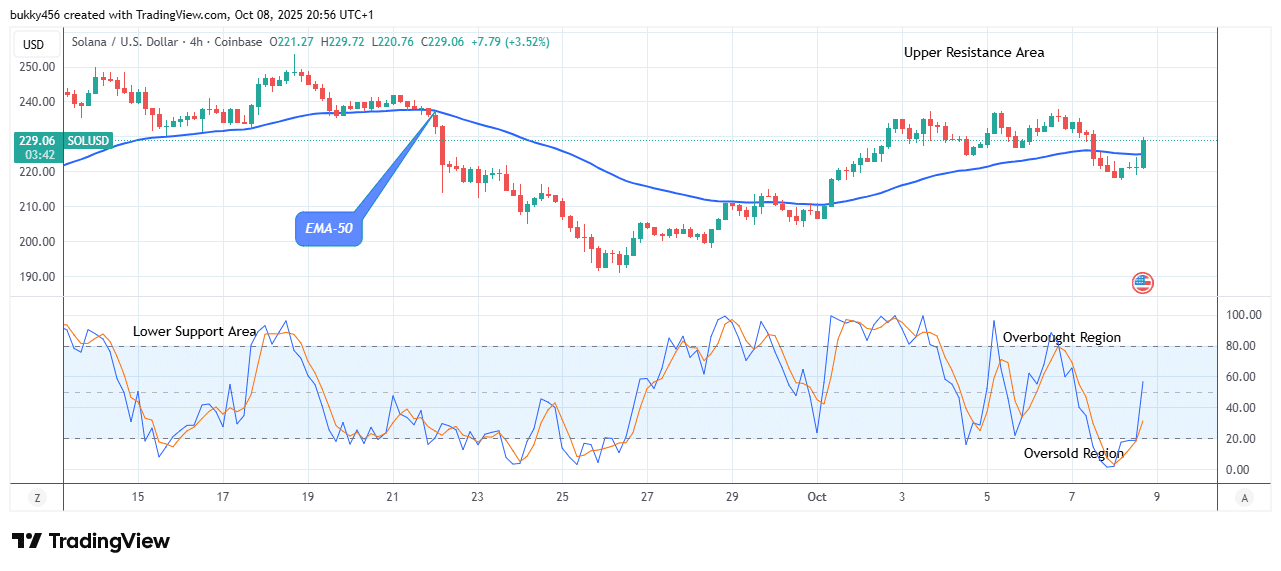Click the 250.00 price axis label
This screenshot has width=1281, height=571.
[x=35, y=67]
